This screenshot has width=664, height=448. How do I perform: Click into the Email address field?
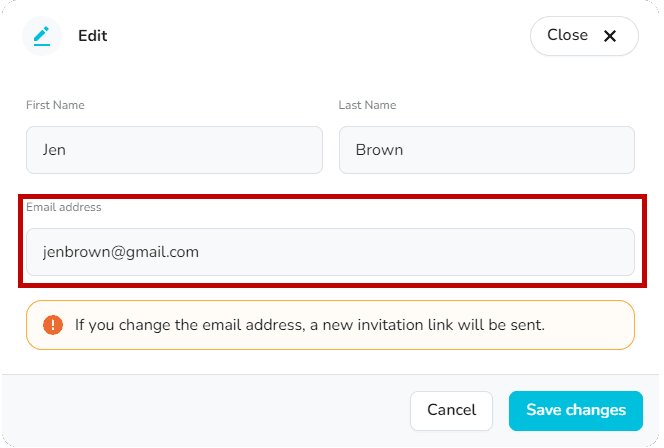click(x=330, y=252)
